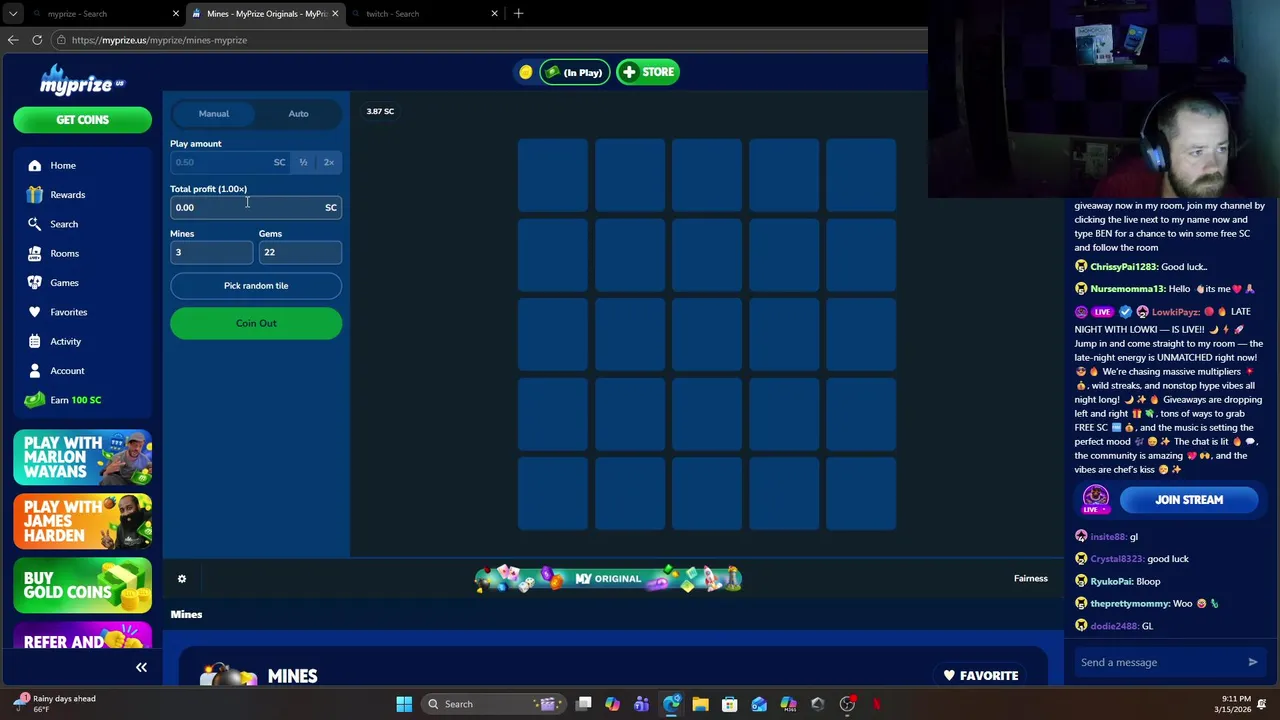This screenshot has height=720, width=1280.
Task: Halve the play amount
Action: coord(303,162)
